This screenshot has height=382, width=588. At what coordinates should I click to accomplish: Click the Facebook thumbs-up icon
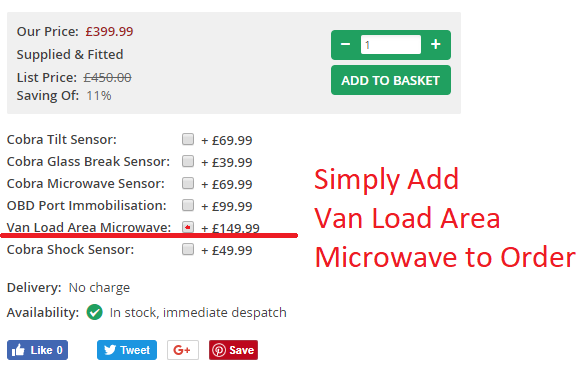18,350
